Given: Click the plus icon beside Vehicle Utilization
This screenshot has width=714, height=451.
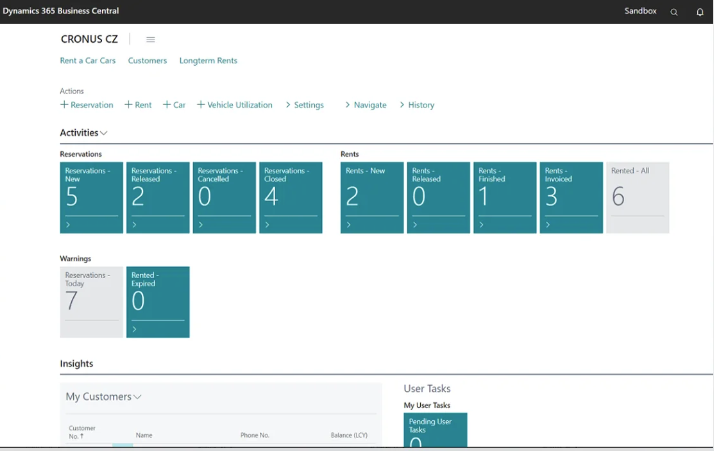Looking at the screenshot, I should [x=201, y=105].
